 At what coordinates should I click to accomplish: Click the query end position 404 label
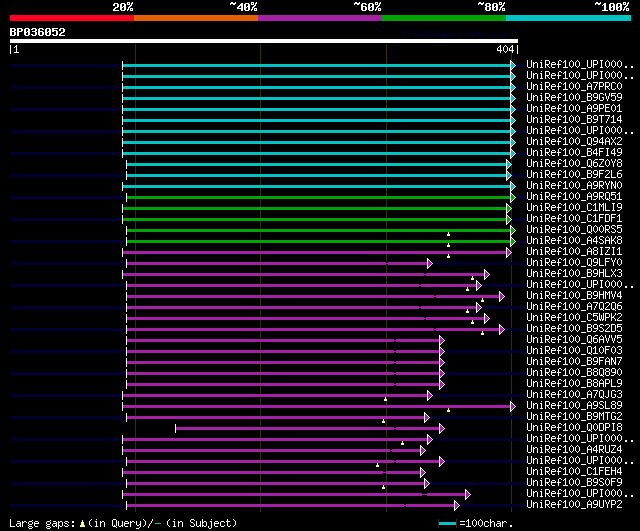pyautogui.click(x=505, y=49)
